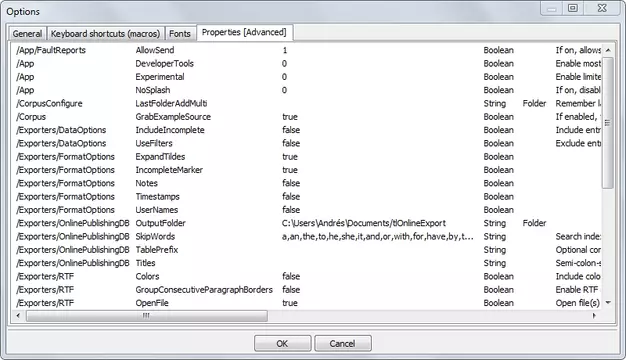The height and width of the screenshot is (360, 626).
Task: Click the String type of TablePrefix
Action: pos(495,250)
